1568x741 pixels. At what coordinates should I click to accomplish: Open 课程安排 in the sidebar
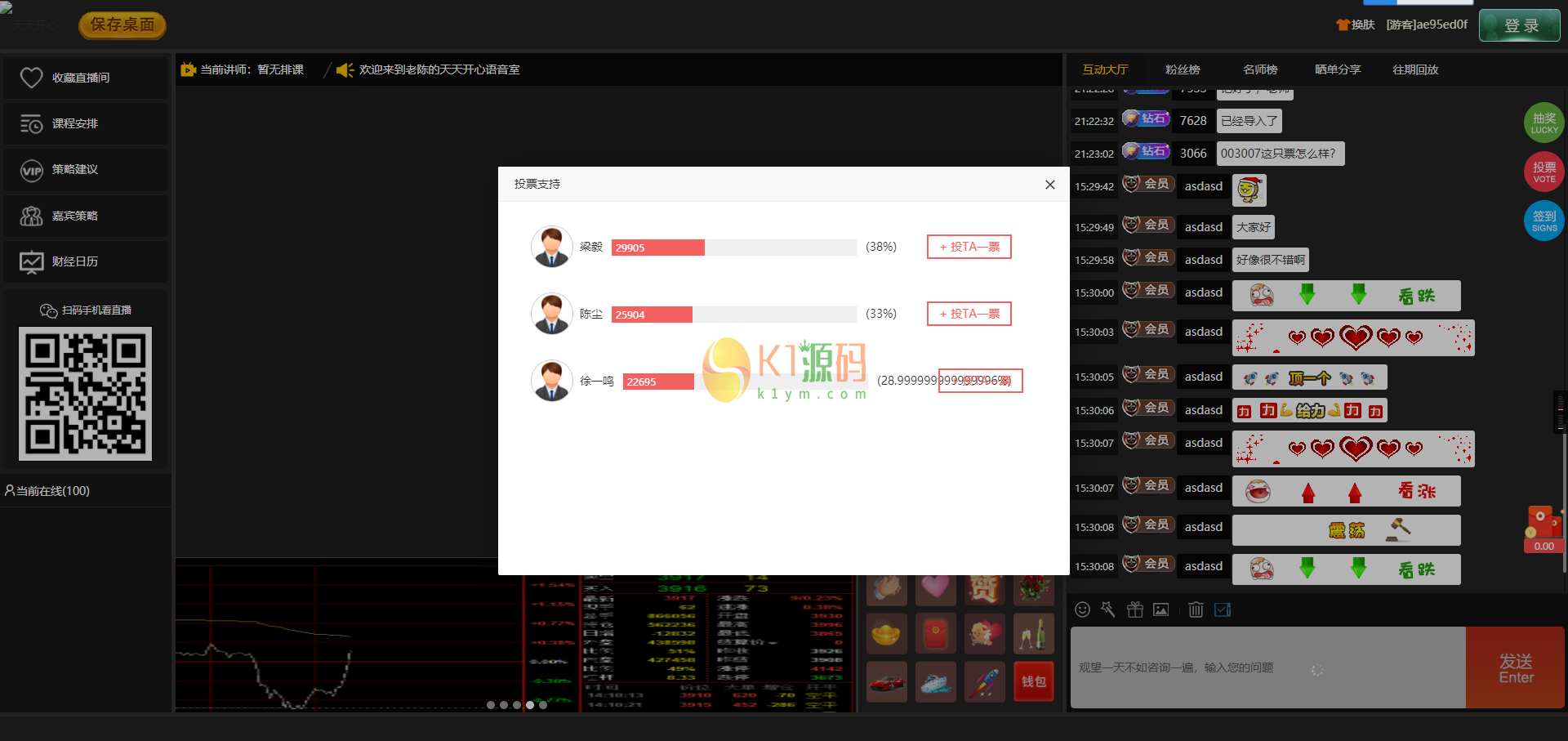click(x=86, y=123)
